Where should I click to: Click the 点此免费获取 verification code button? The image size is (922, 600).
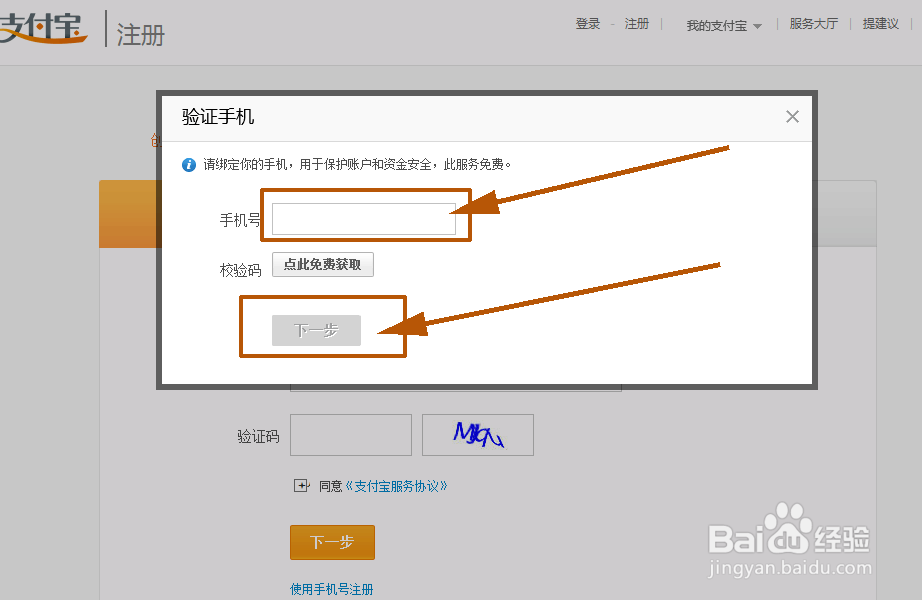323,264
